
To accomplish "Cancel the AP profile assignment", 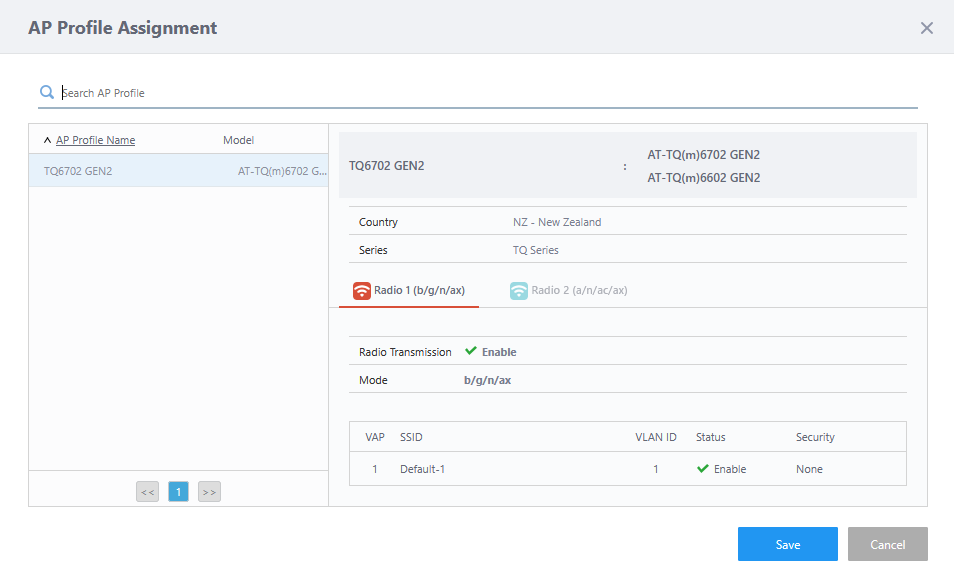I will tap(888, 544).
